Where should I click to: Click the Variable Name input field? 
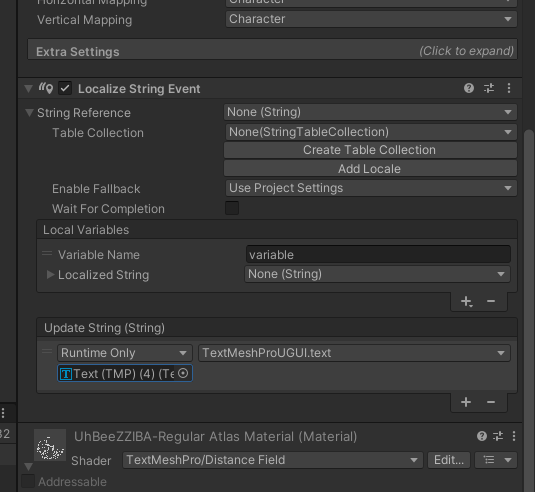378,255
